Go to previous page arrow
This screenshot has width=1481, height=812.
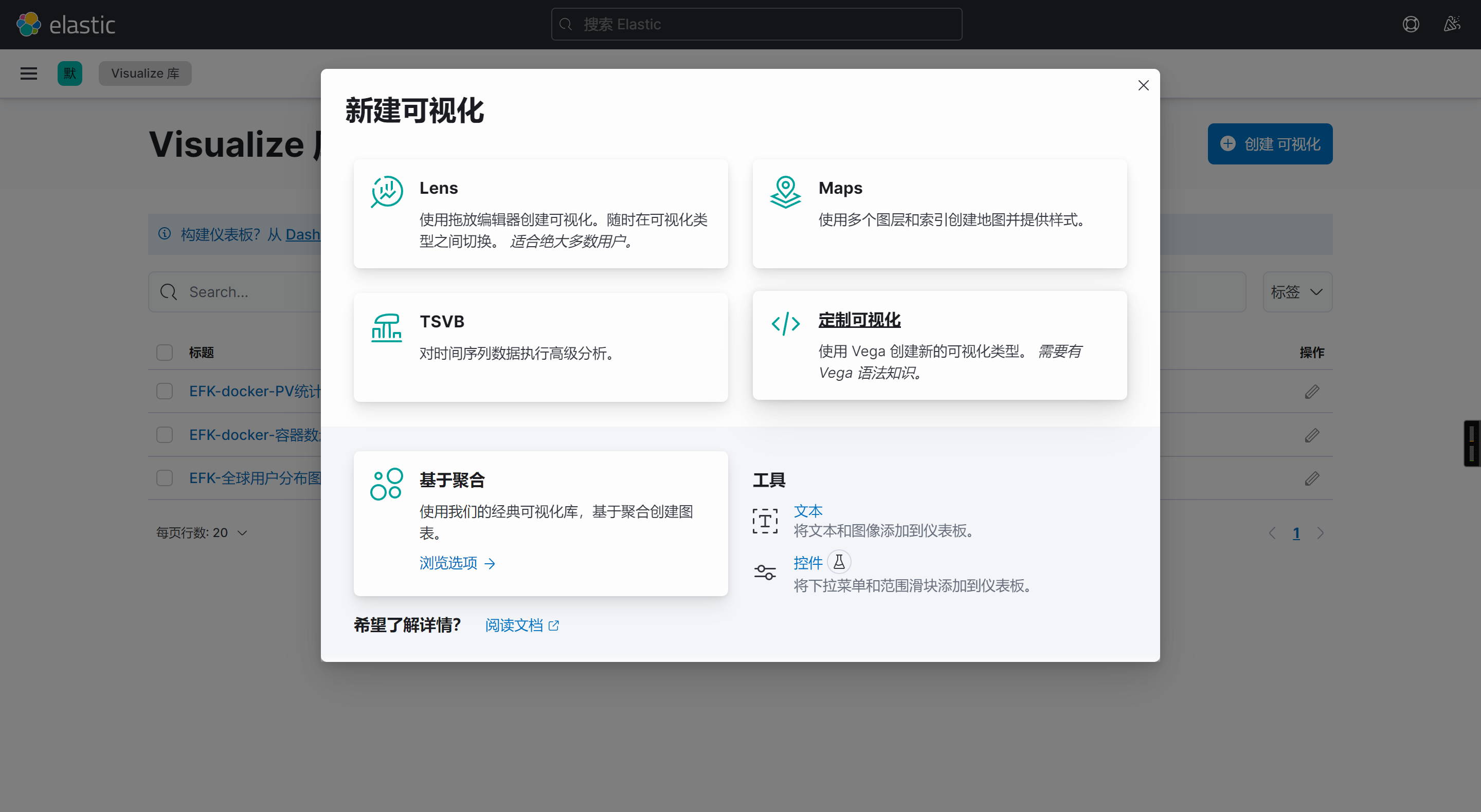pos(1272,533)
